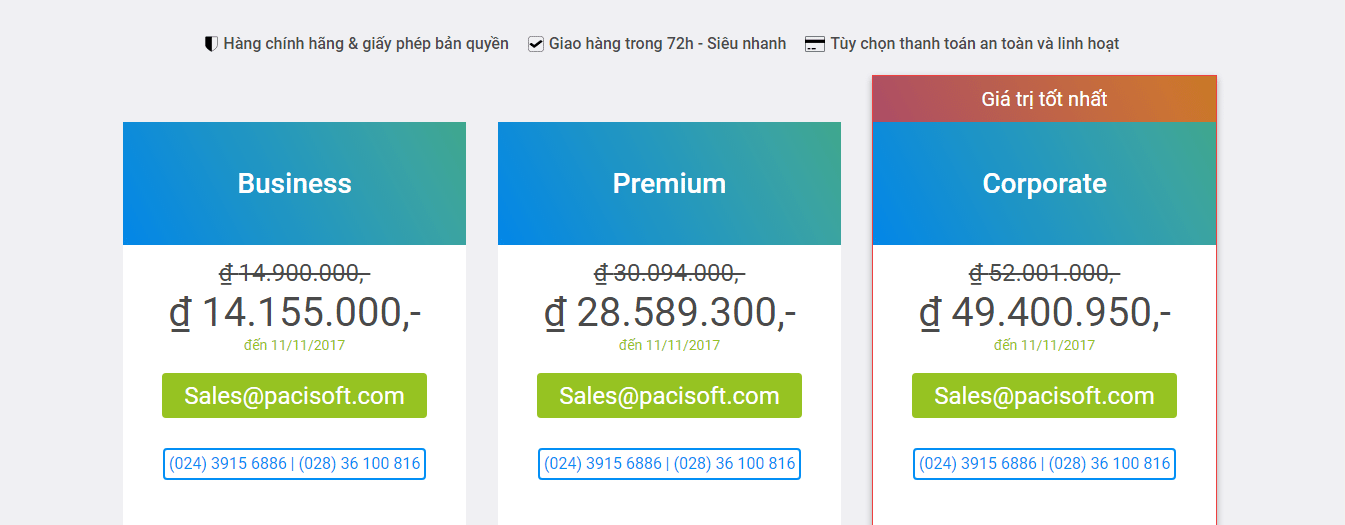The image size is (1345, 525).
Task: Click the Premium price ₫ 28.589.300
Action: coord(670,313)
